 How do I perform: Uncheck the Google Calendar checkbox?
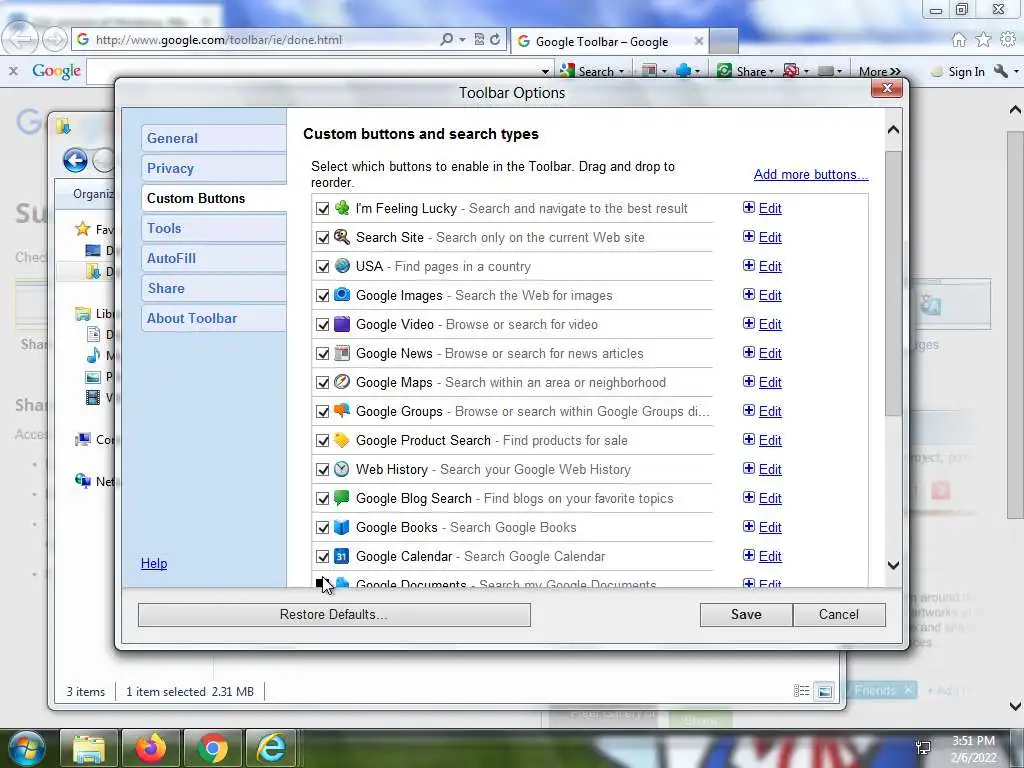pos(323,556)
